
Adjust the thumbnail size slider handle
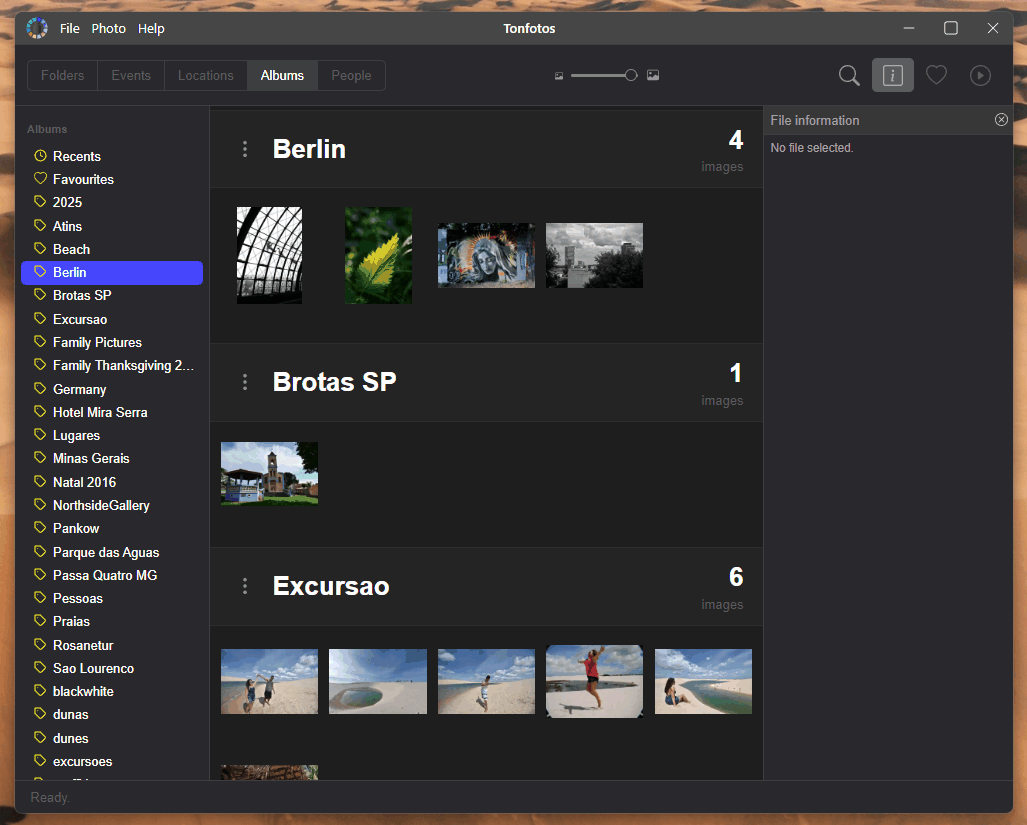pos(631,75)
